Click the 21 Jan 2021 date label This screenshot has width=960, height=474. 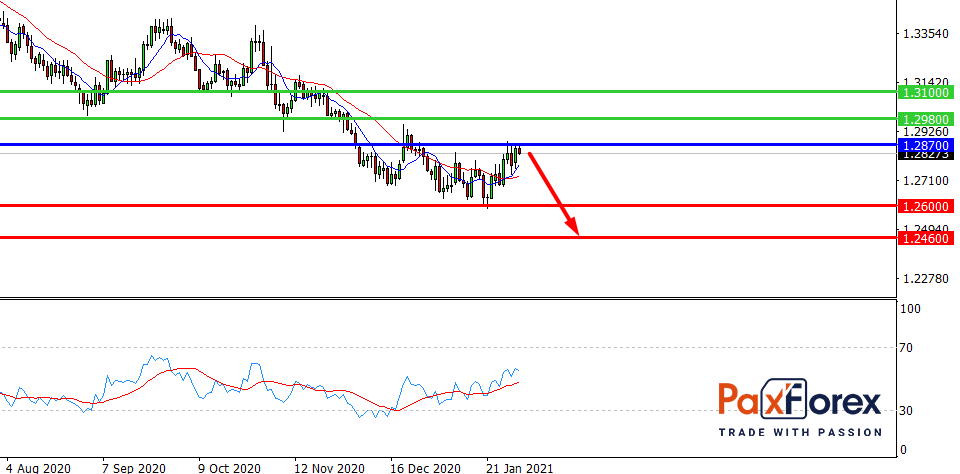pyautogui.click(x=520, y=468)
